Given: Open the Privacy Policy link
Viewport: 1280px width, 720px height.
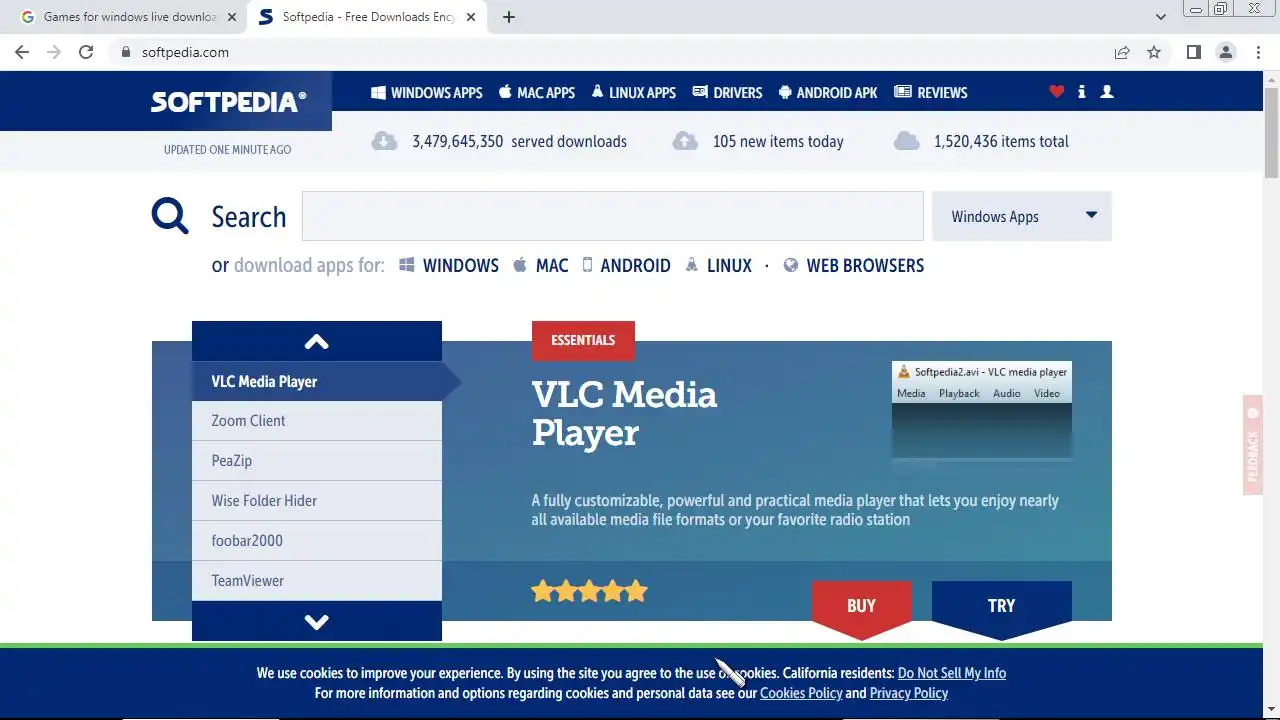Looking at the screenshot, I should pyautogui.click(x=909, y=693).
